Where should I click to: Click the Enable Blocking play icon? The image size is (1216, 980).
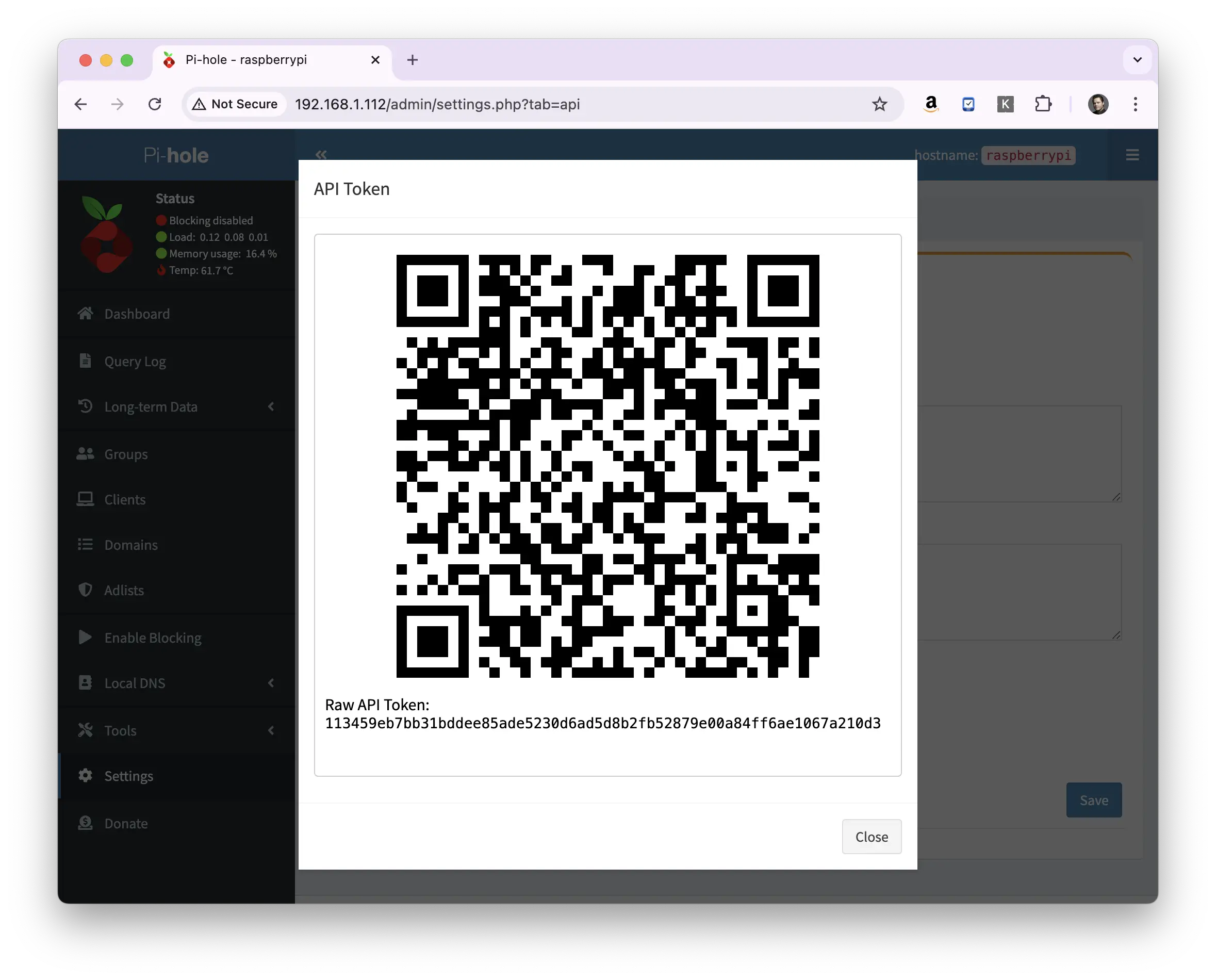(85, 638)
